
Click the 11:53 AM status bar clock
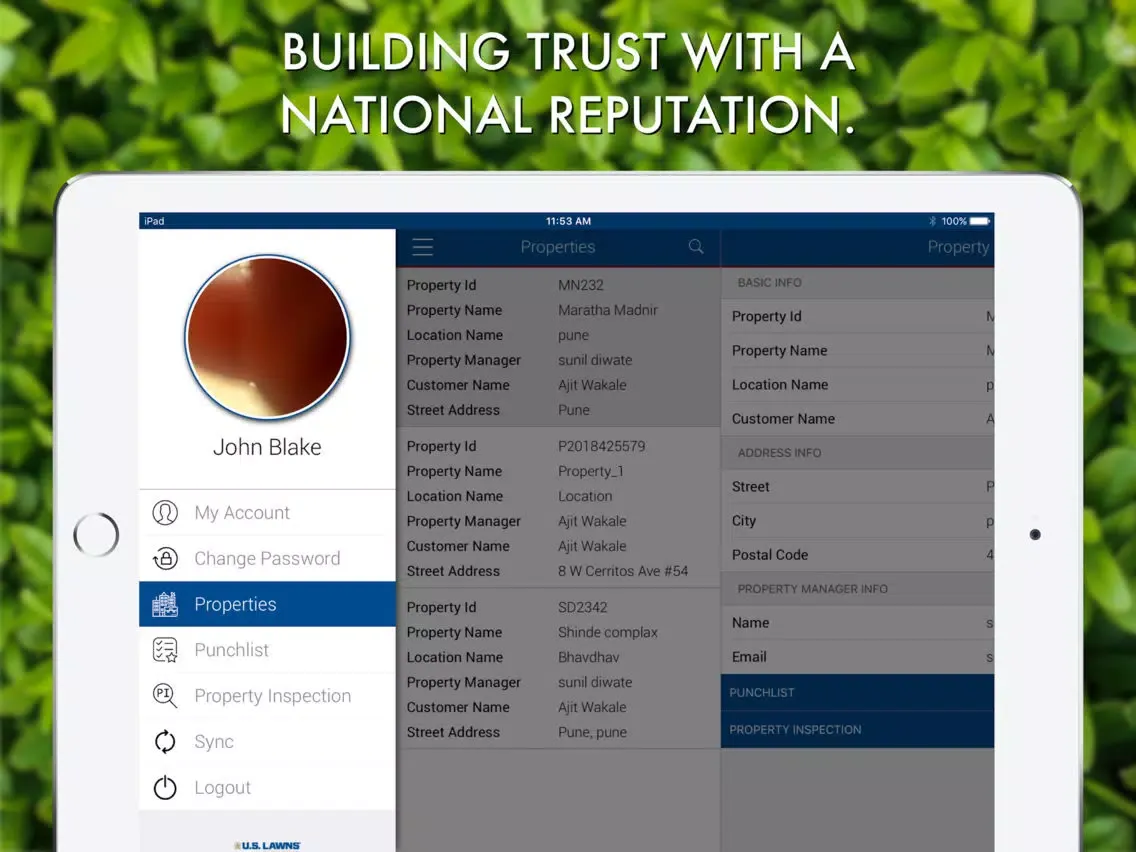point(568,221)
